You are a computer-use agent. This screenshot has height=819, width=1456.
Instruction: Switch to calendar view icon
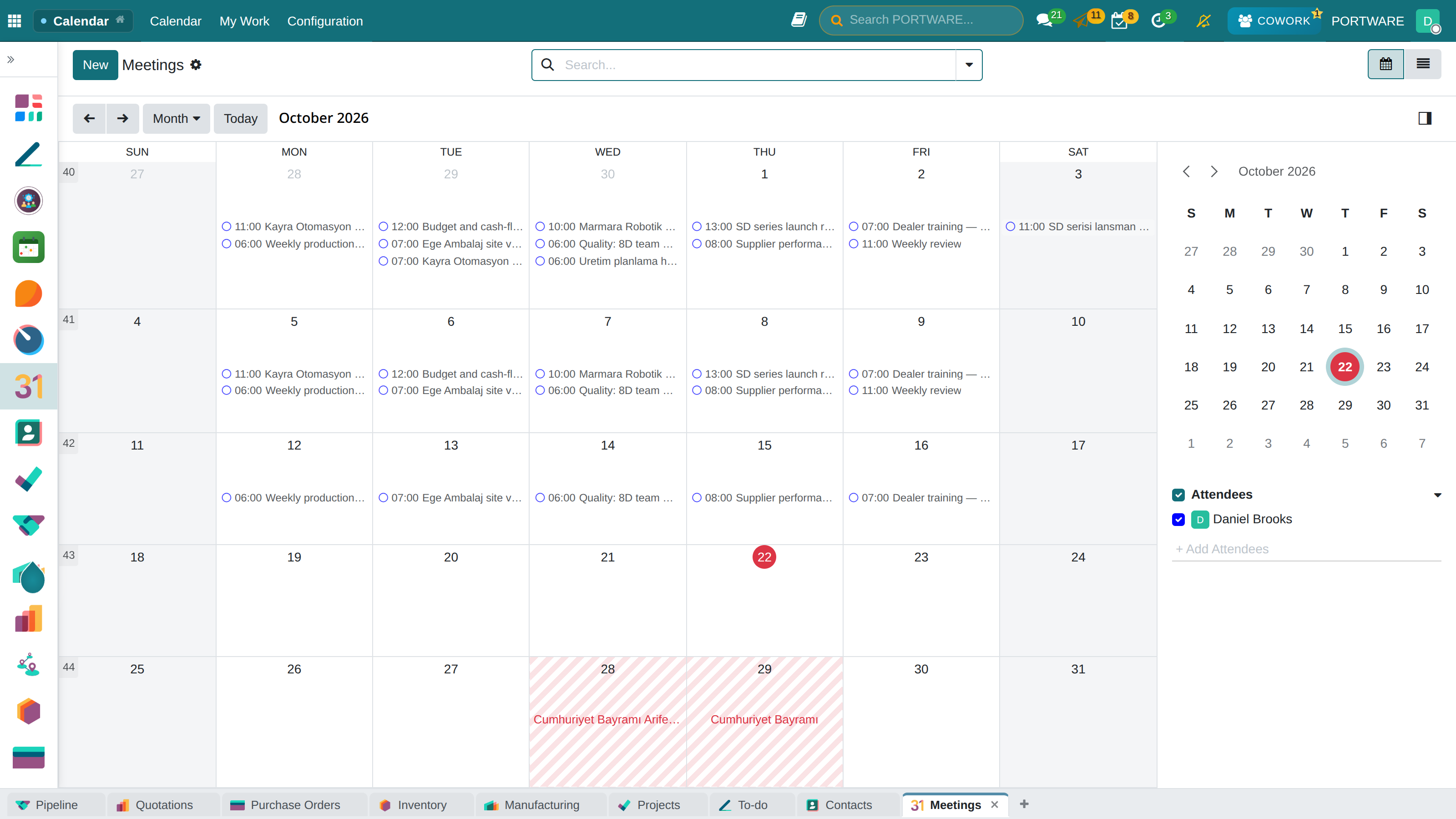pyautogui.click(x=1385, y=65)
